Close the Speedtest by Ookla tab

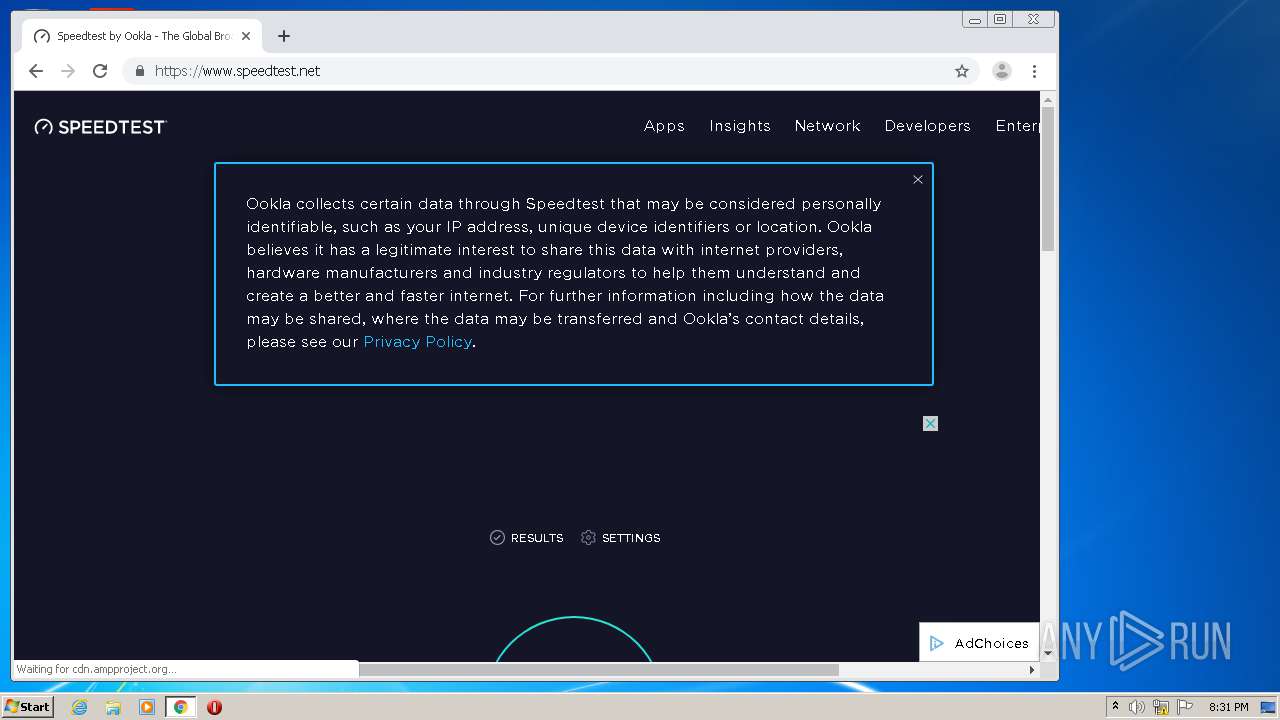click(x=246, y=36)
